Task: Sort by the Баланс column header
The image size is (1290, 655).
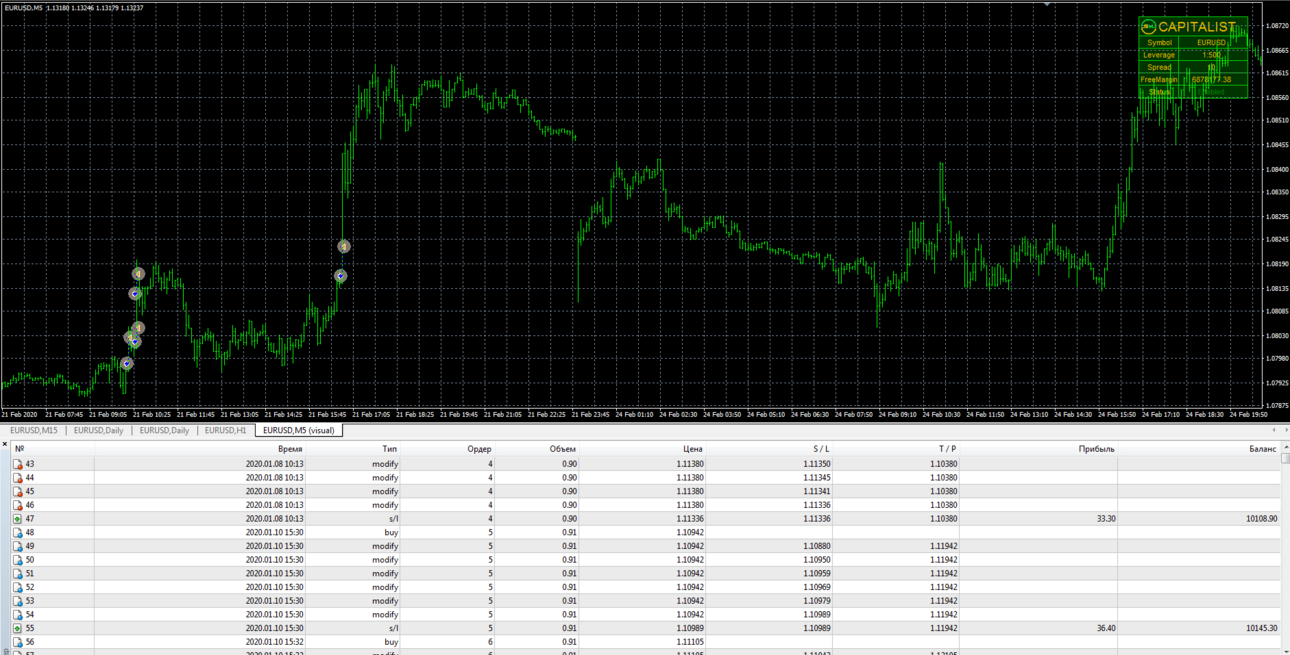Action: coord(1263,449)
